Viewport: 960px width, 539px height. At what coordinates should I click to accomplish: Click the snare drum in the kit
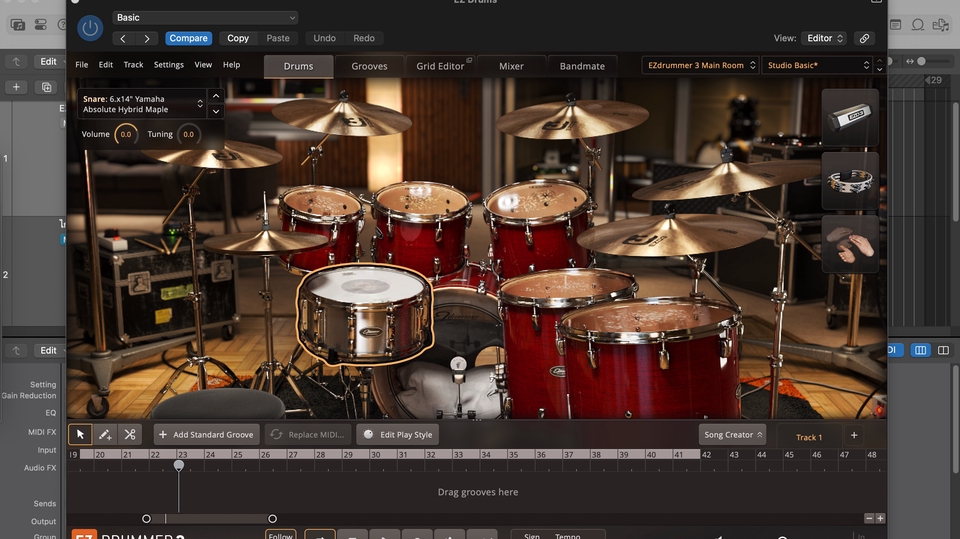click(x=365, y=312)
